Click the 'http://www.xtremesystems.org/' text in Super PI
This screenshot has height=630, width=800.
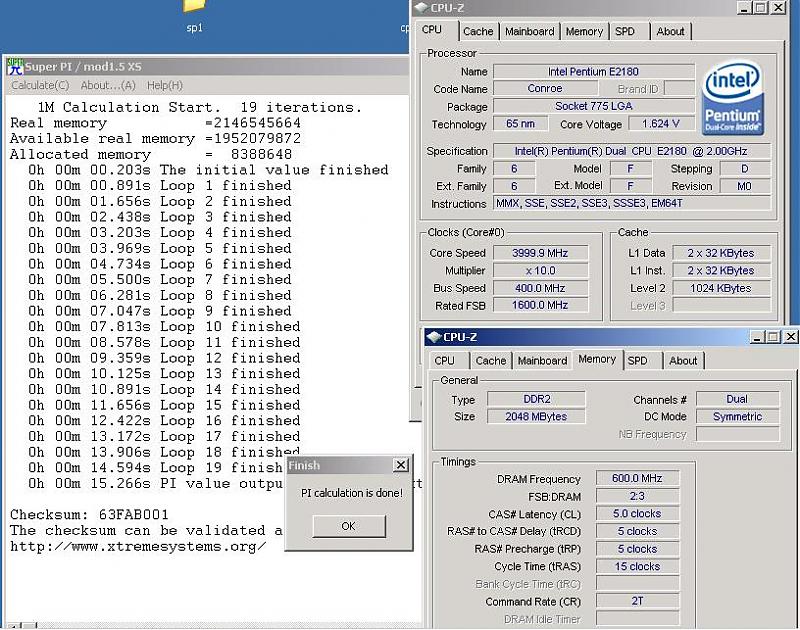point(138,546)
